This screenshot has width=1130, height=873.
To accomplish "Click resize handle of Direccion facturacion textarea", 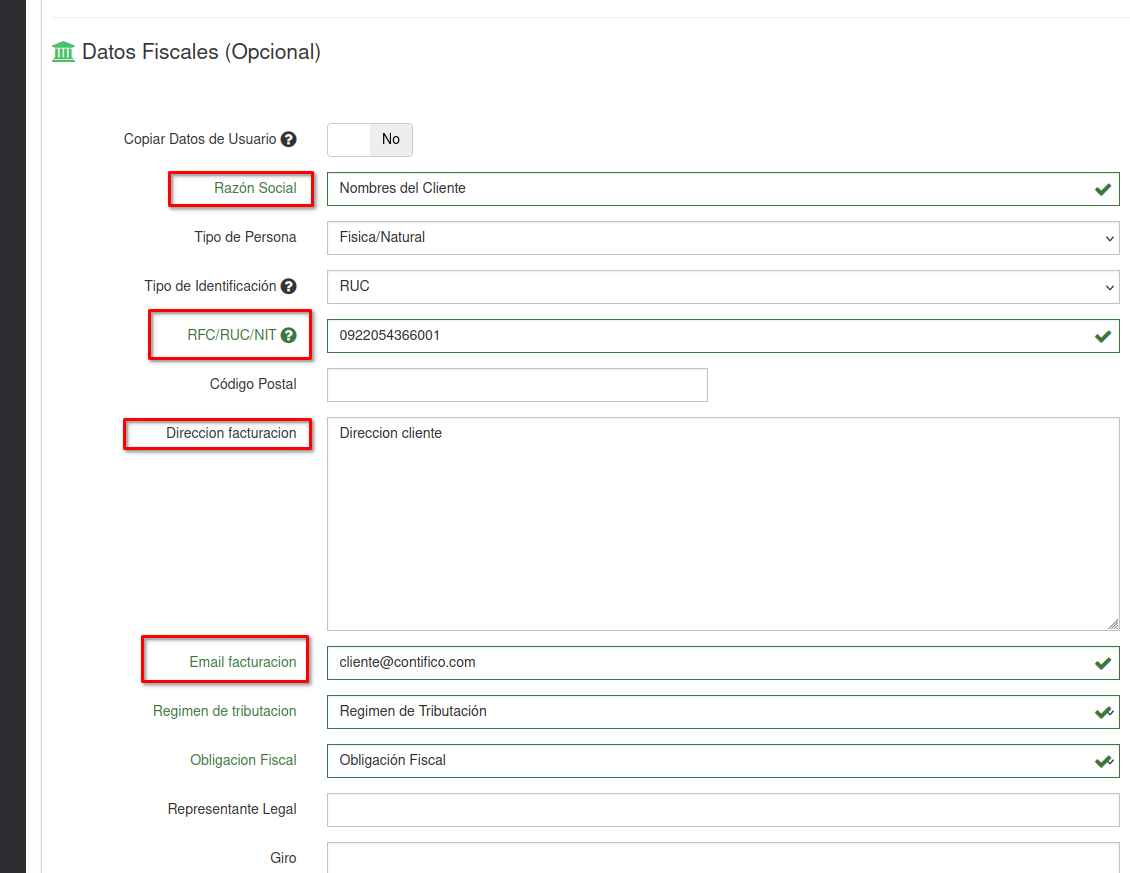I will [x=1113, y=623].
